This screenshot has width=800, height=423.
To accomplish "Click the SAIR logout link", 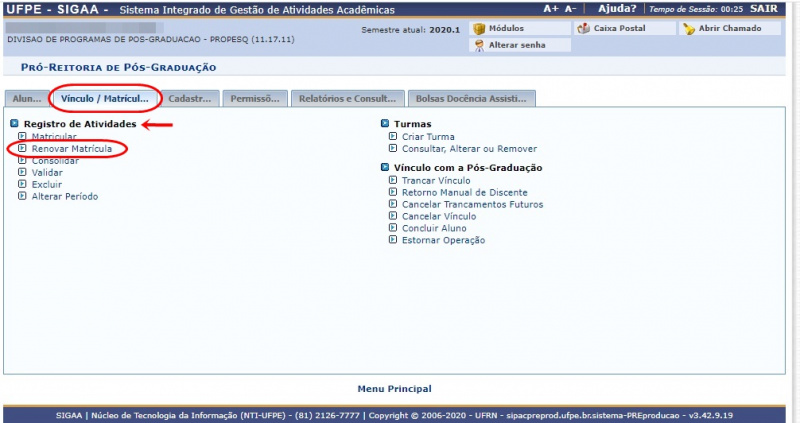I will (x=764, y=9).
